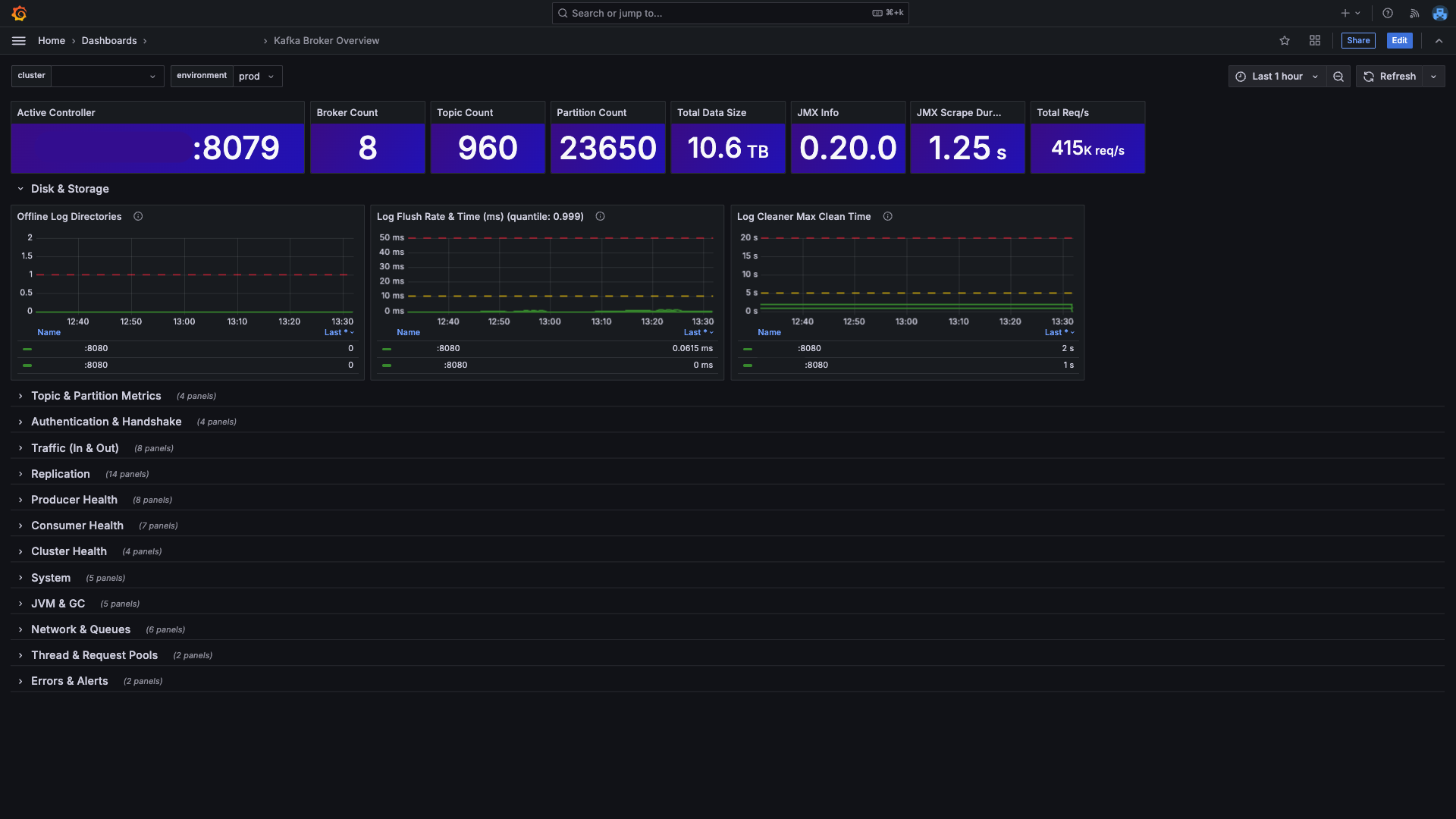Image resolution: width=1456 pixels, height=819 pixels.
Task: Open the help question-mark icon
Action: coord(1388,13)
